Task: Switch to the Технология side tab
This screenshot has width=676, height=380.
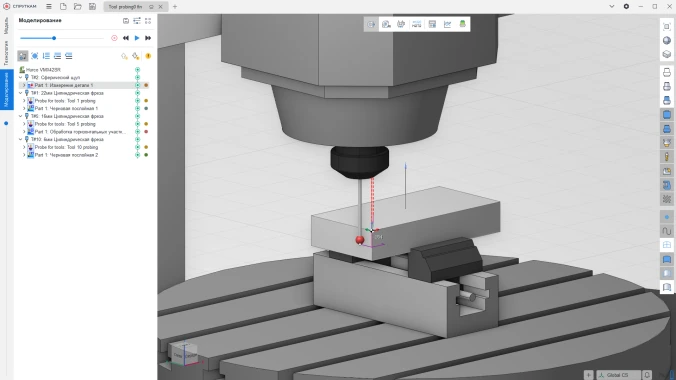Action: coord(6,53)
